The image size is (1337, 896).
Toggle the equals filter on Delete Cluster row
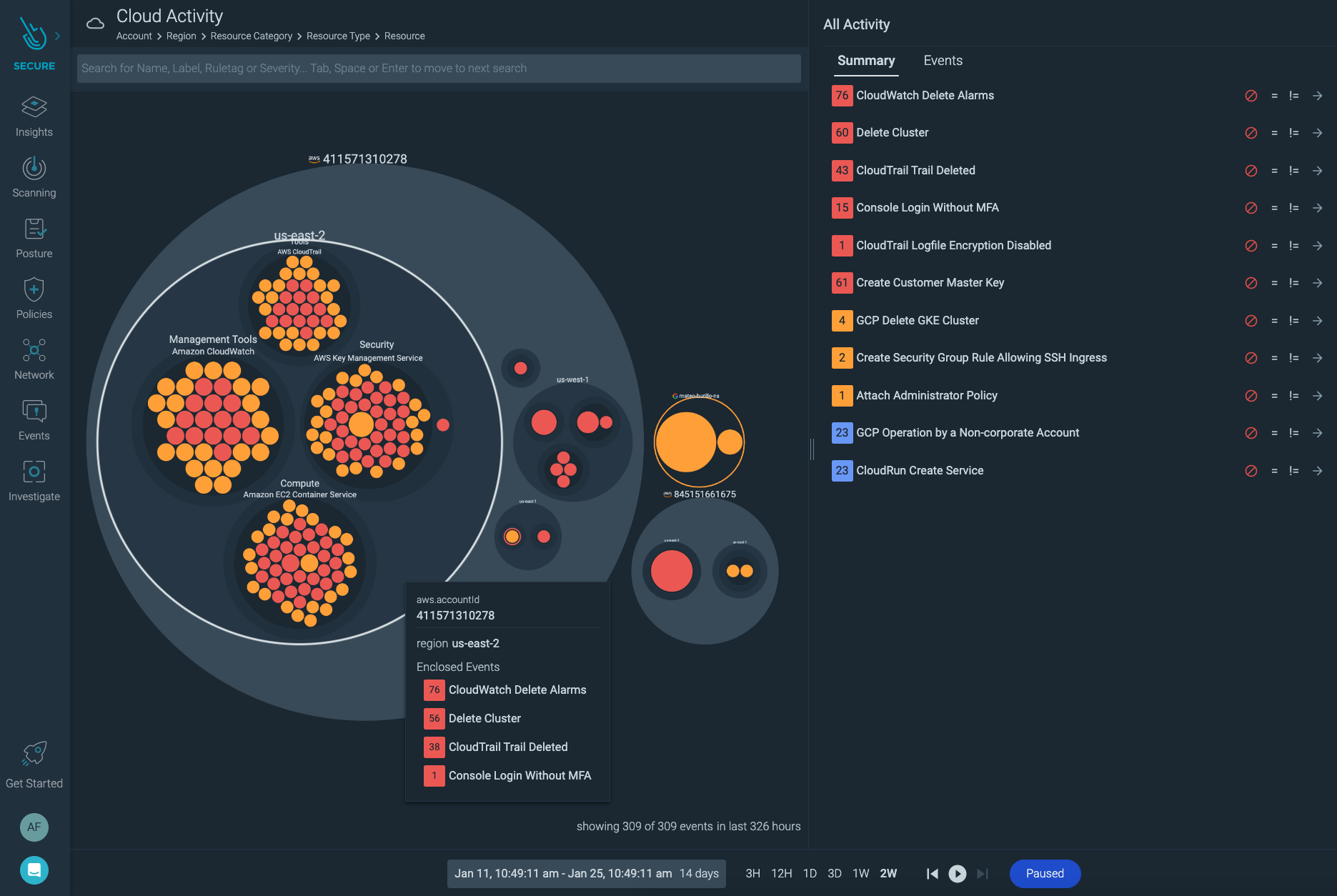point(1274,133)
